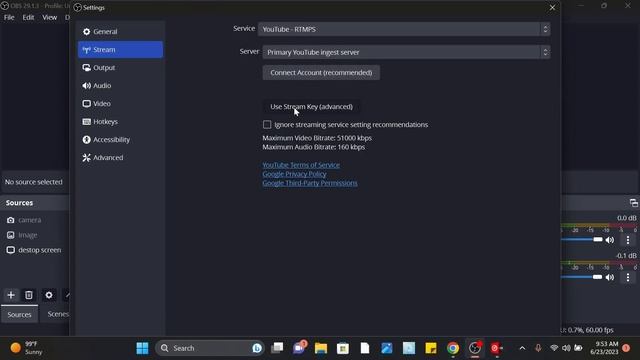Open the Audio settings category

click(120, 86)
